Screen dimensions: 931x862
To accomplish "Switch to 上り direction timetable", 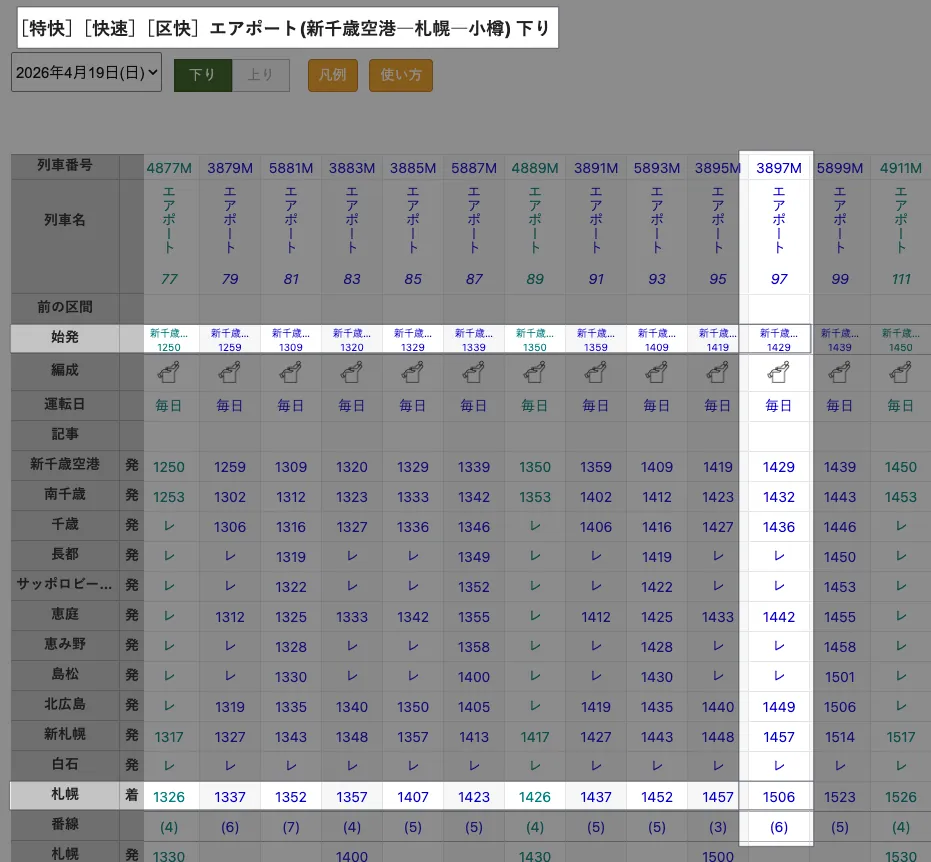I will coord(261,76).
